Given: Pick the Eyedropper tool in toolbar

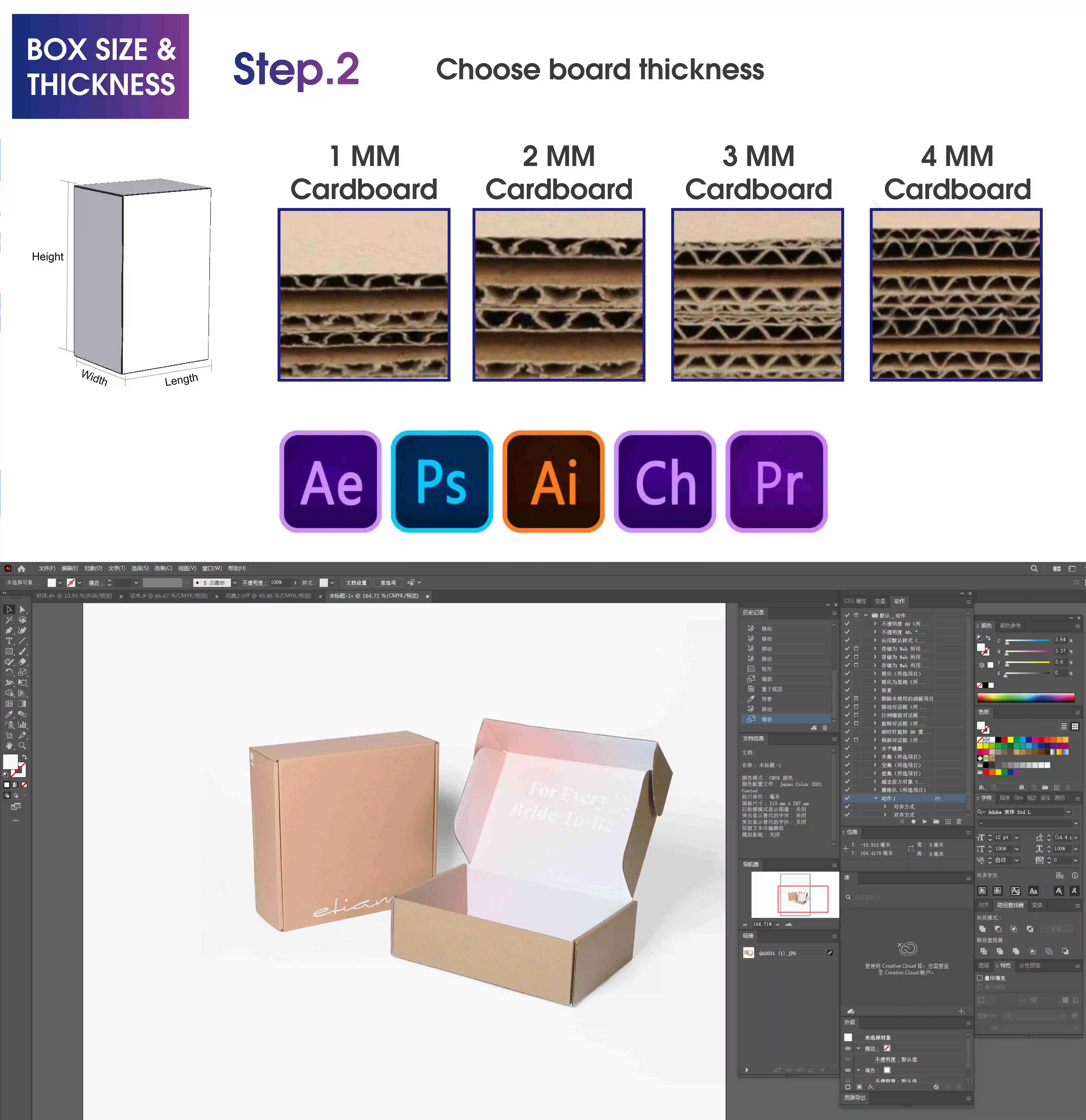Looking at the screenshot, I should pos(9,714).
